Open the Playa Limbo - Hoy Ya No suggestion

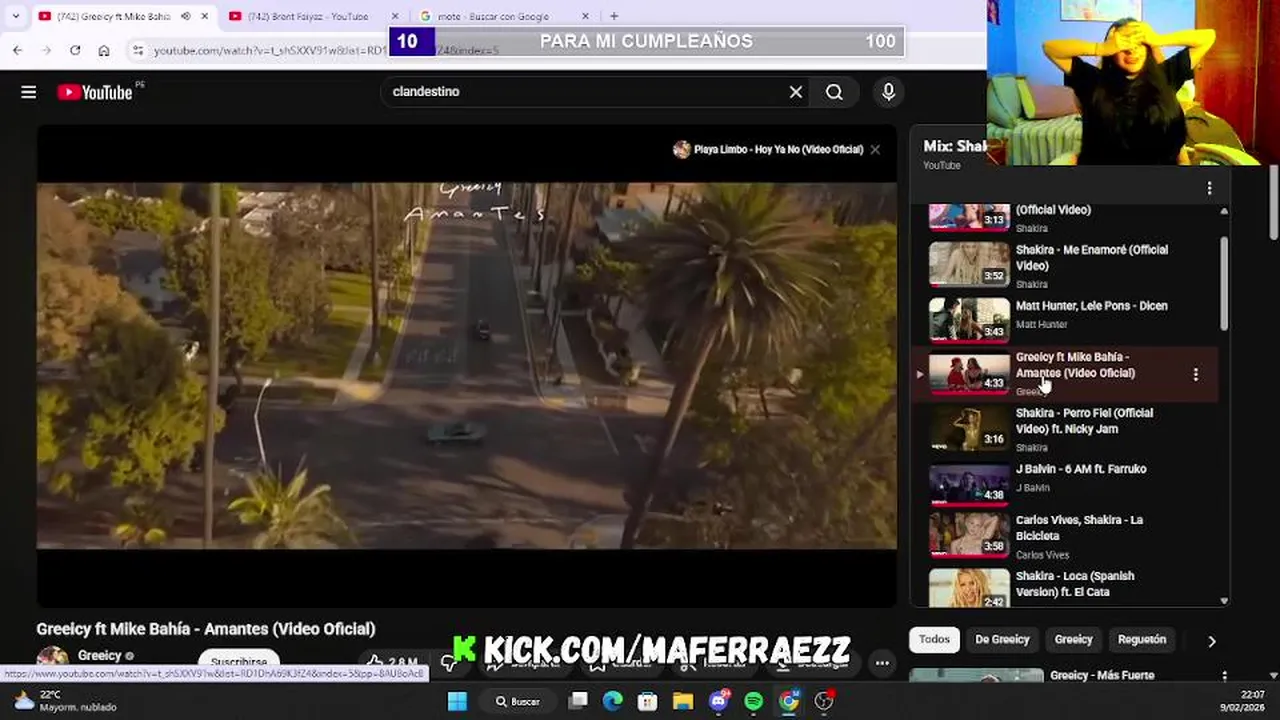tap(768, 149)
